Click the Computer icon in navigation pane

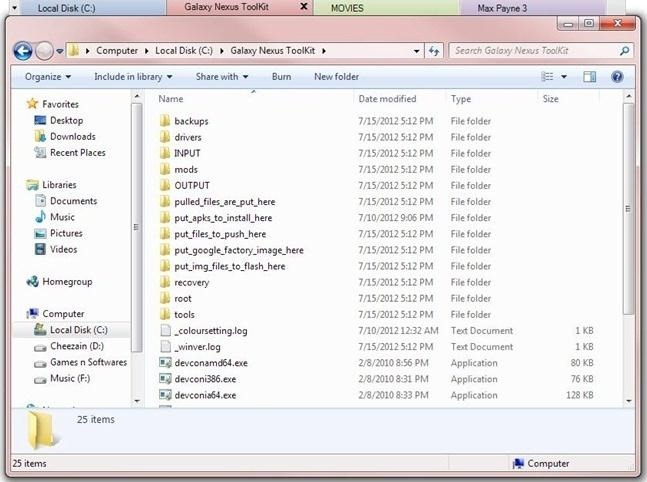coord(32,314)
